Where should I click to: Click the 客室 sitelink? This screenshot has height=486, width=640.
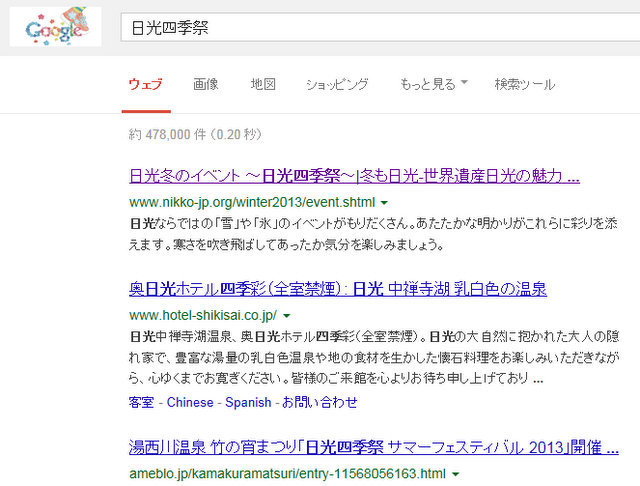[141, 402]
